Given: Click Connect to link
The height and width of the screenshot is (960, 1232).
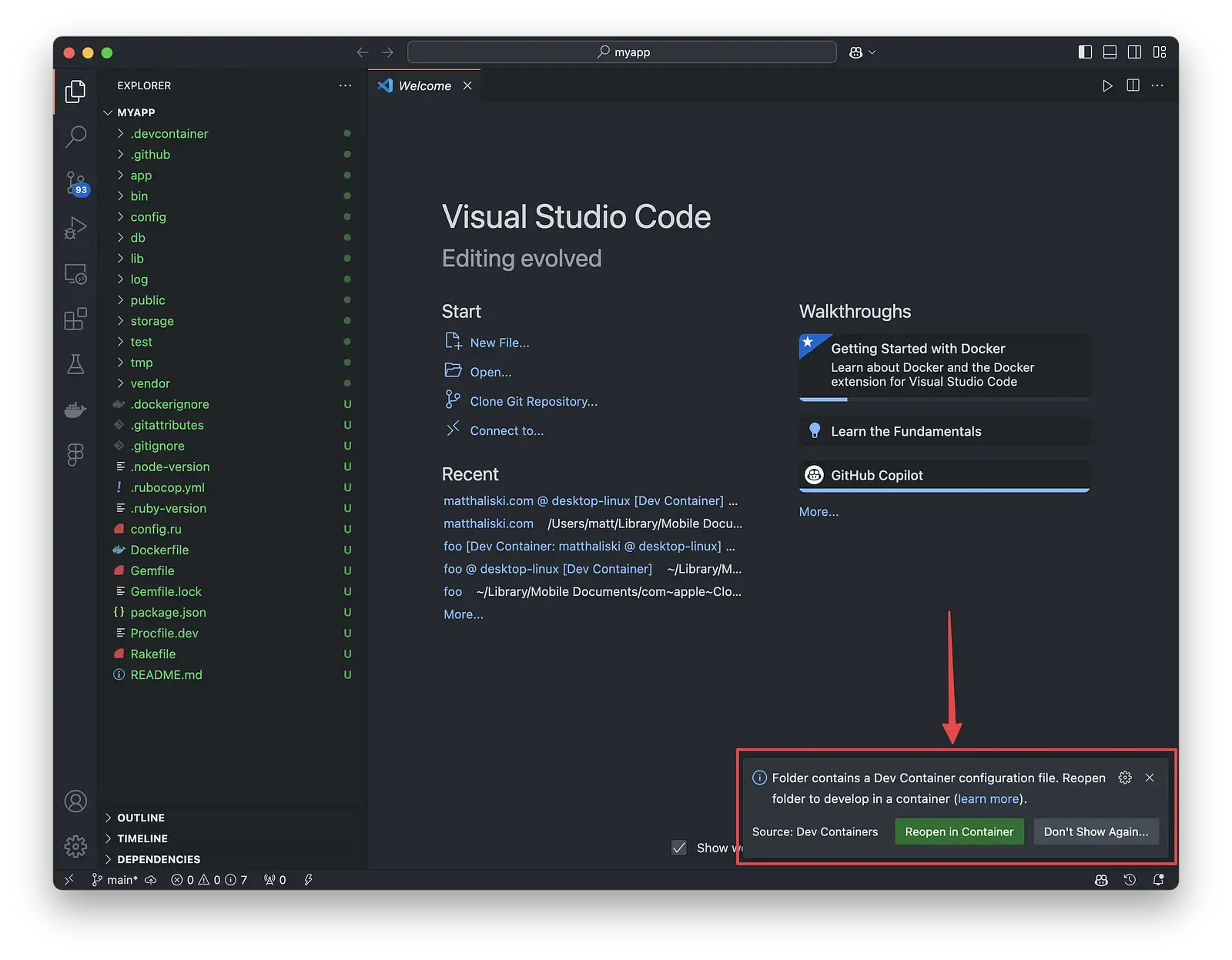Looking at the screenshot, I should [507, 430].
